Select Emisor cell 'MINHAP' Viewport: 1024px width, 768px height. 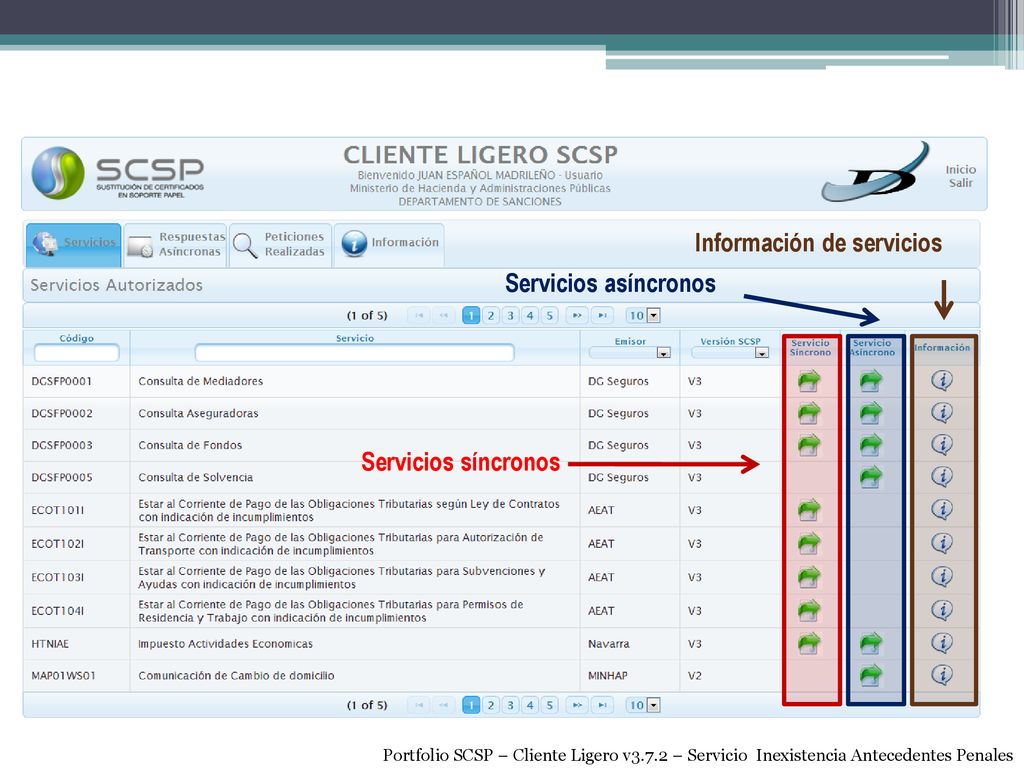(x=607, y=676)
